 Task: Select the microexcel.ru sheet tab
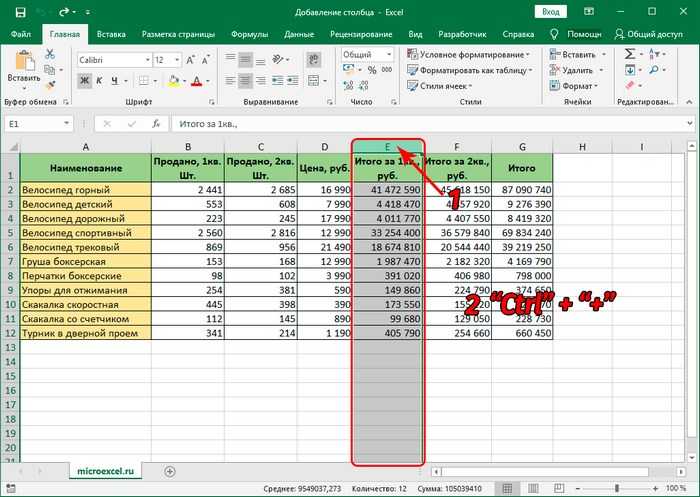click(105, 471)
